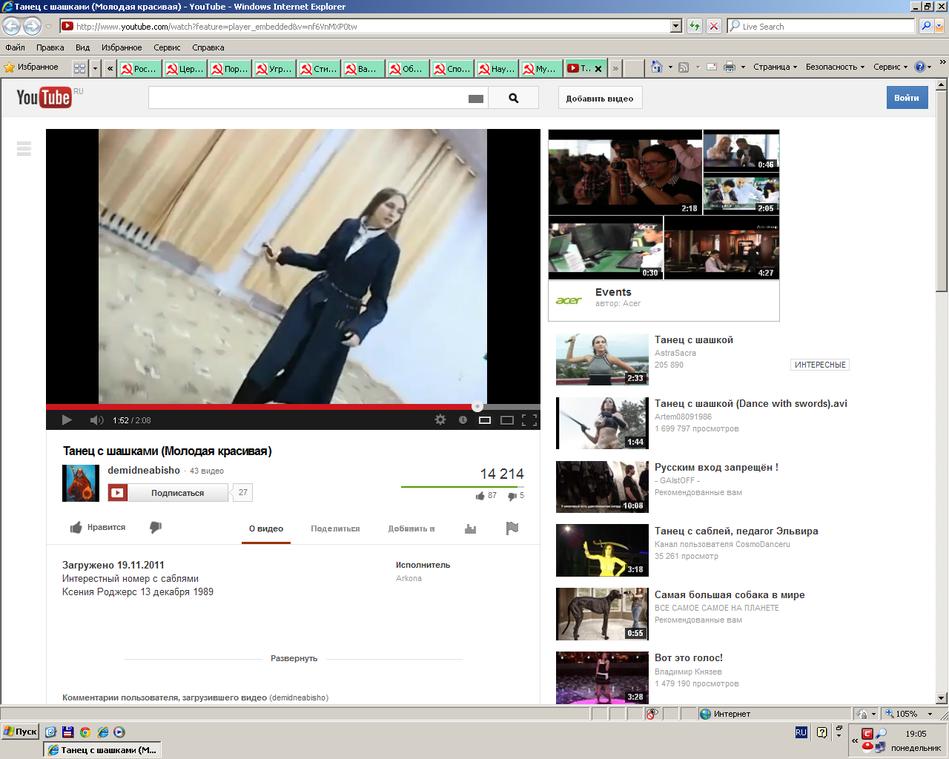Switch the video to fullscreen mode
Image resolution: width=949 pixels, height=759 pixels.
529,420
